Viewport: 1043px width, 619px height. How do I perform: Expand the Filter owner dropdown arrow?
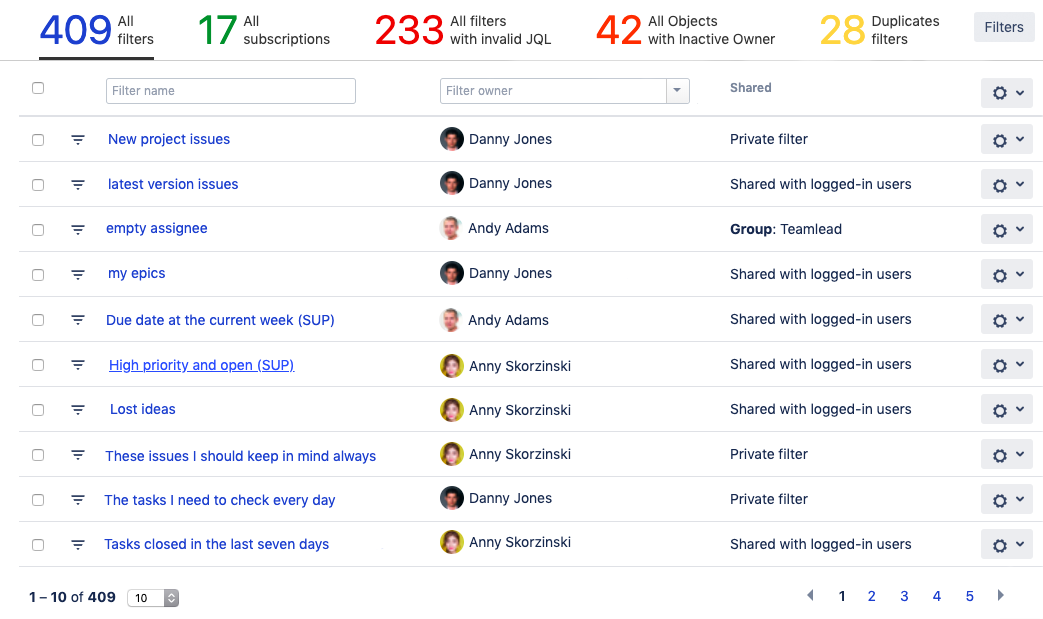pos(678,91)
